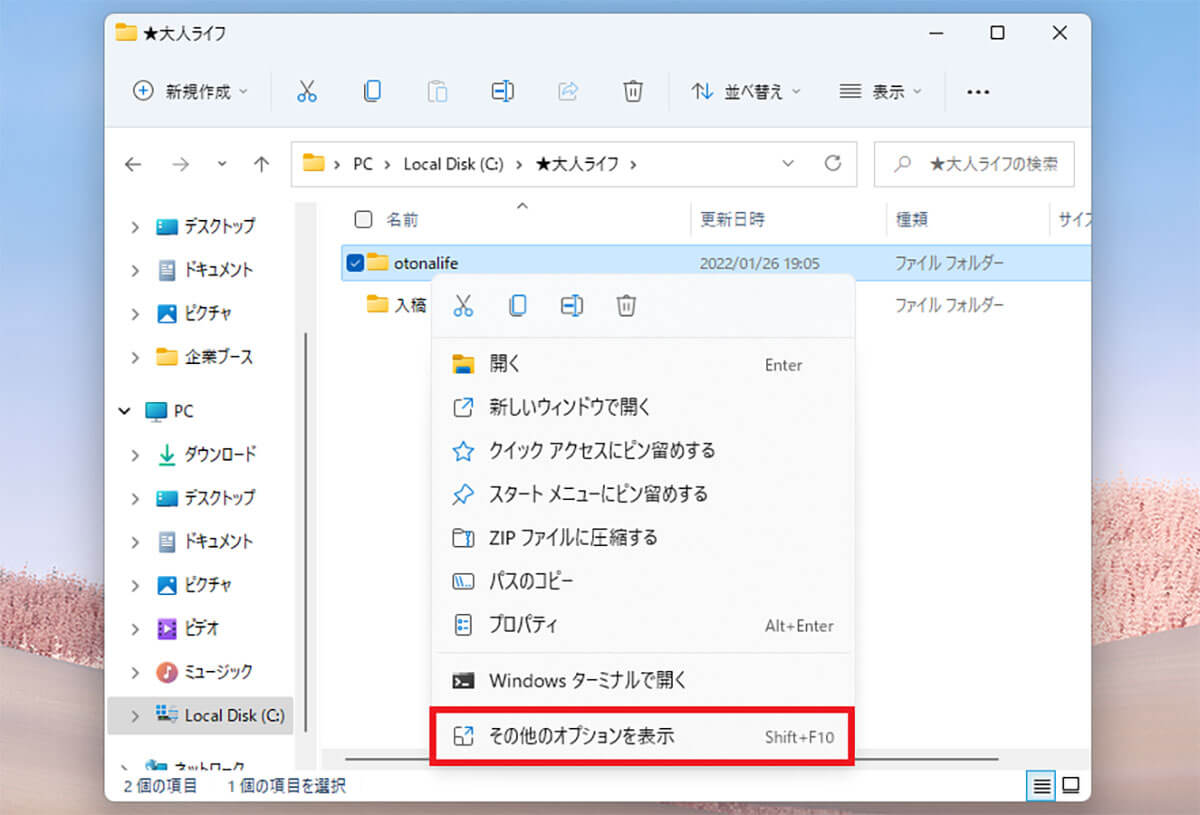Go back with the left arrow button

coord(133,165)
